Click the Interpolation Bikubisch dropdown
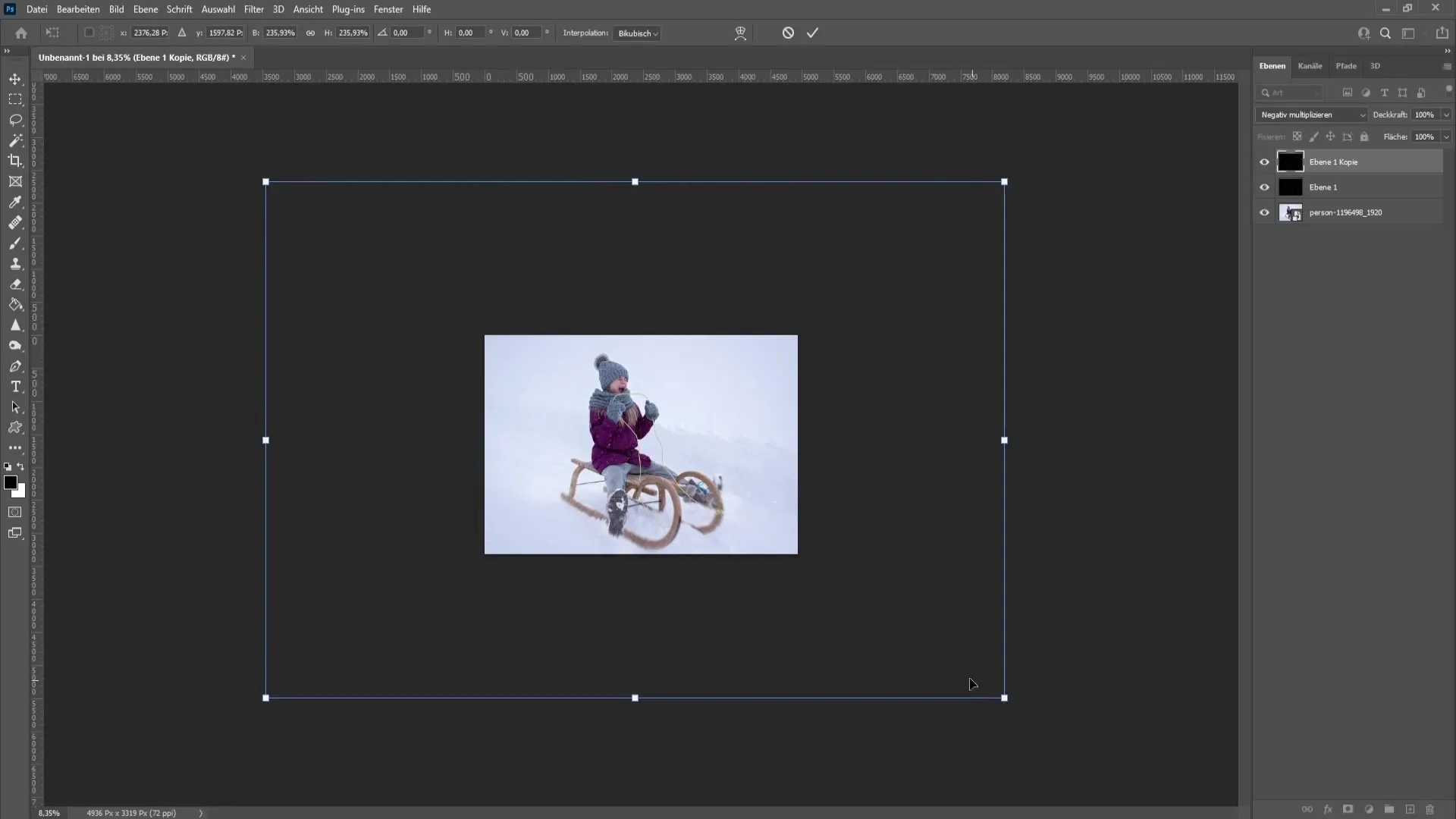 [x=636, y=33]
